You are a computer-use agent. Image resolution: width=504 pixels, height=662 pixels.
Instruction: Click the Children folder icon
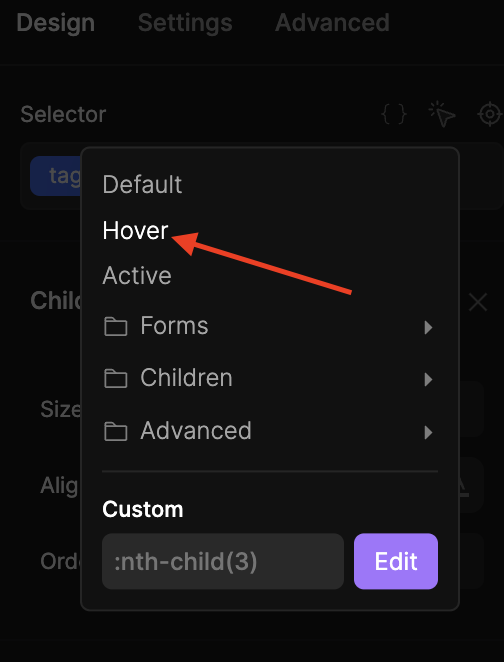116,378
